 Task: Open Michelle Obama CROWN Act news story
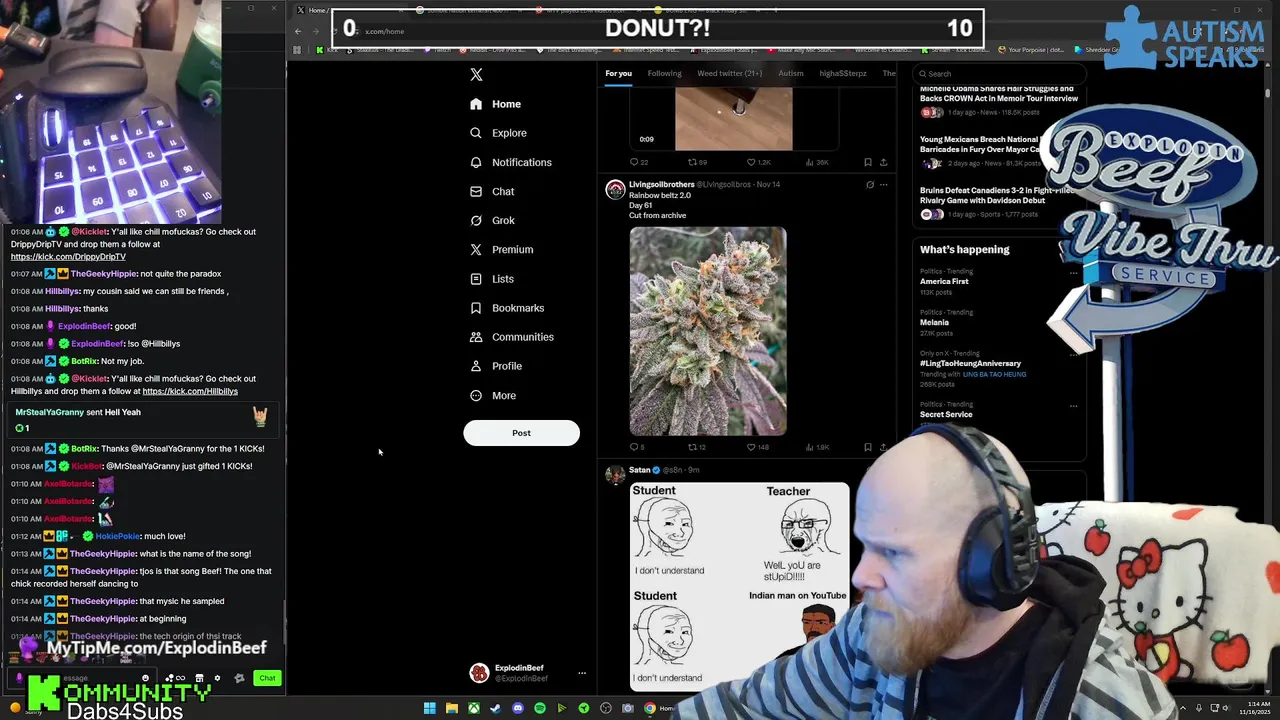[999, 93]
